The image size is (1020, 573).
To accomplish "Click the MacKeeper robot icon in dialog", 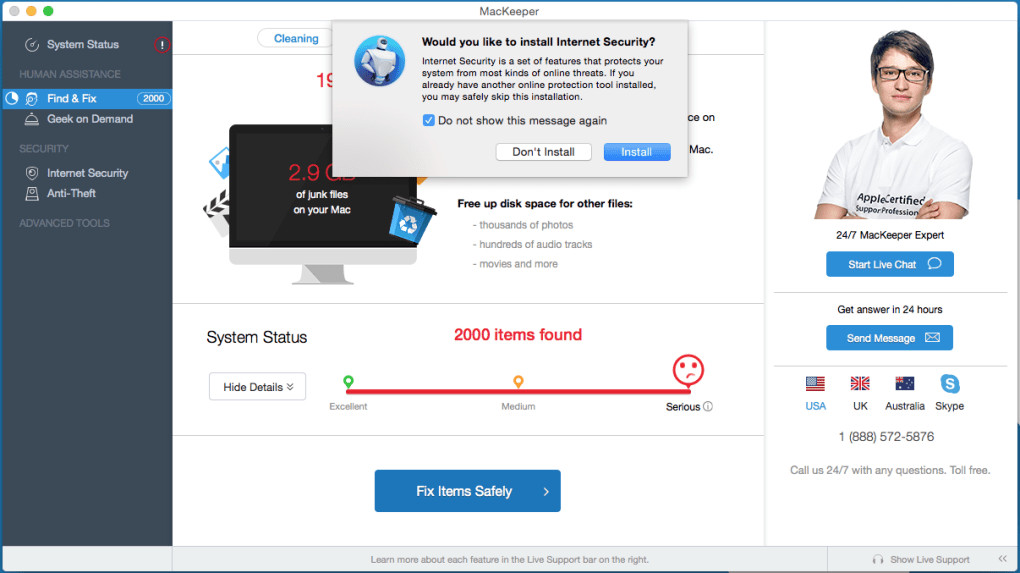I will (x=379, y=61).
